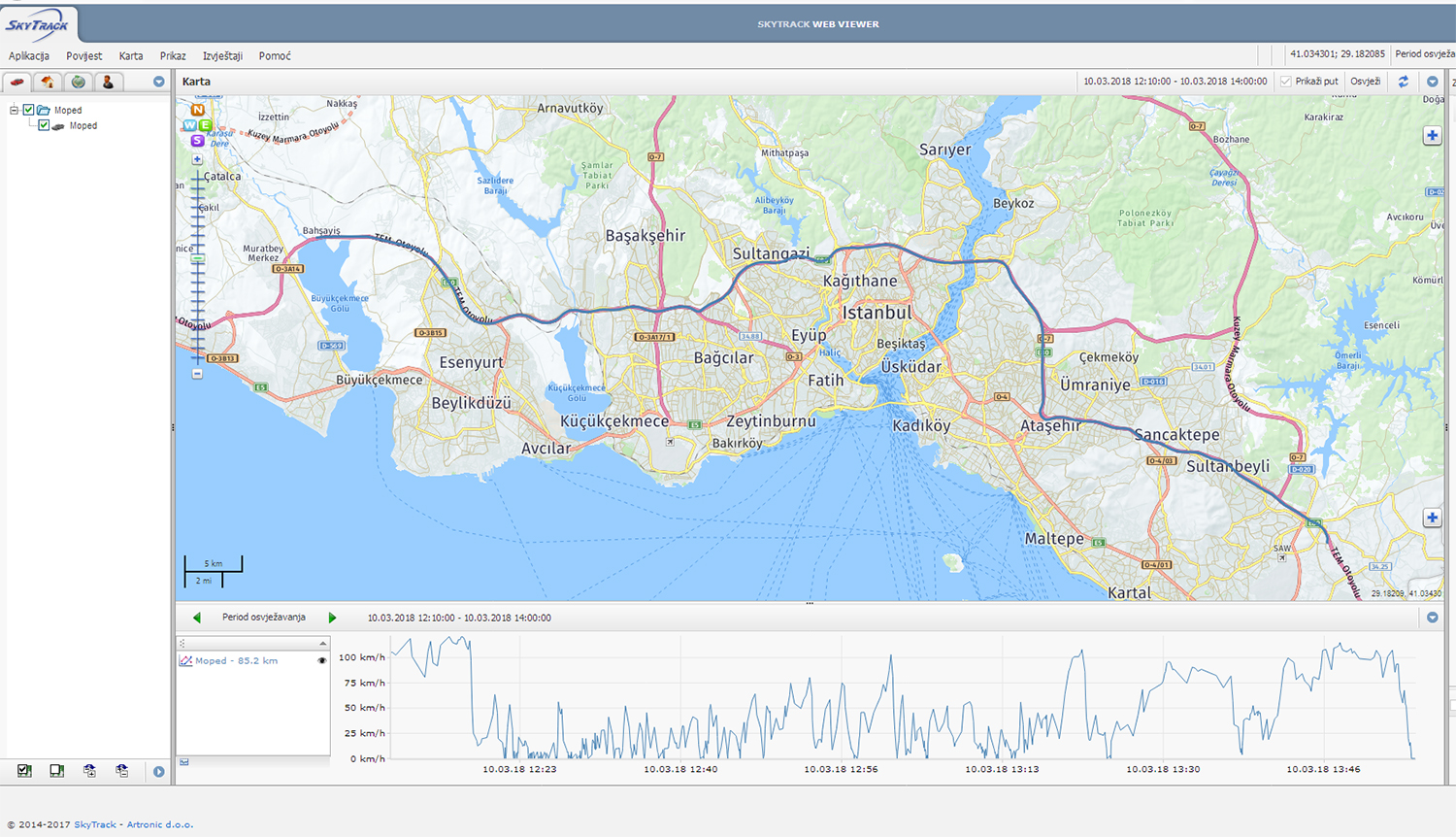Toggle Moped chart visibility eye icon

coord(322,660)
